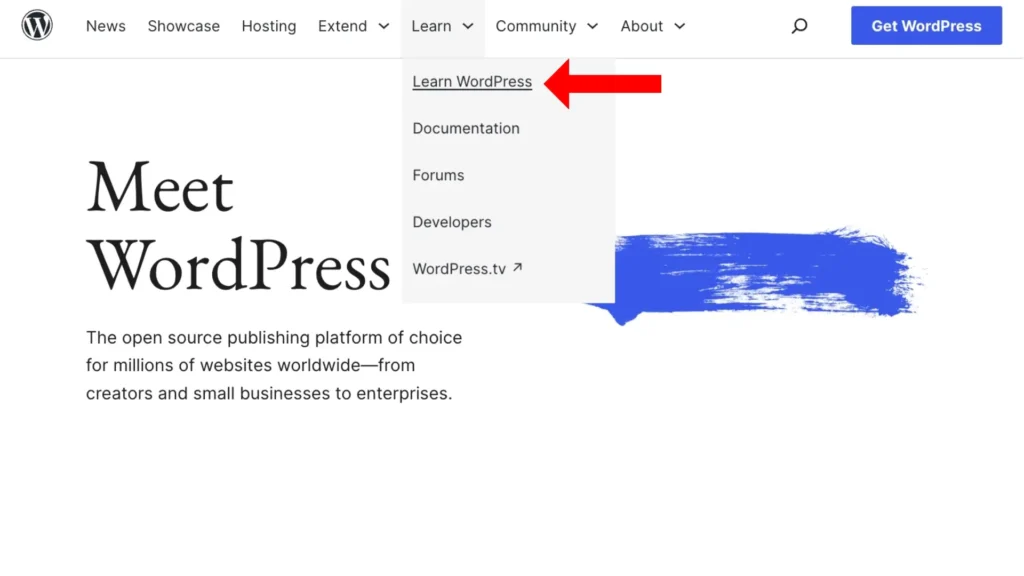The width and height of the screenshot is (1024, 576).
Task: Choose Documentation from the Learn submenu
Action: (466, 128)
